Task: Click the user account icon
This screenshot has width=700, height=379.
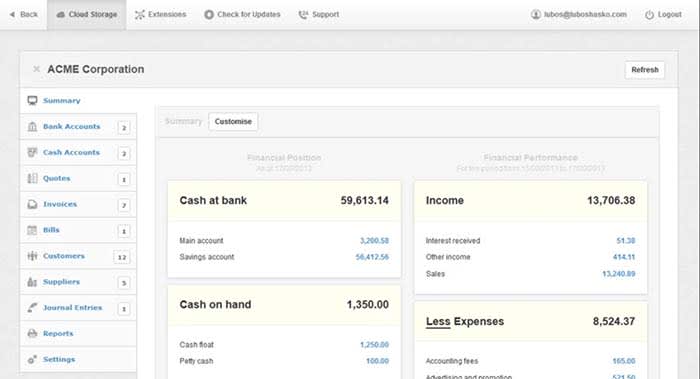Action: (535, 14)
